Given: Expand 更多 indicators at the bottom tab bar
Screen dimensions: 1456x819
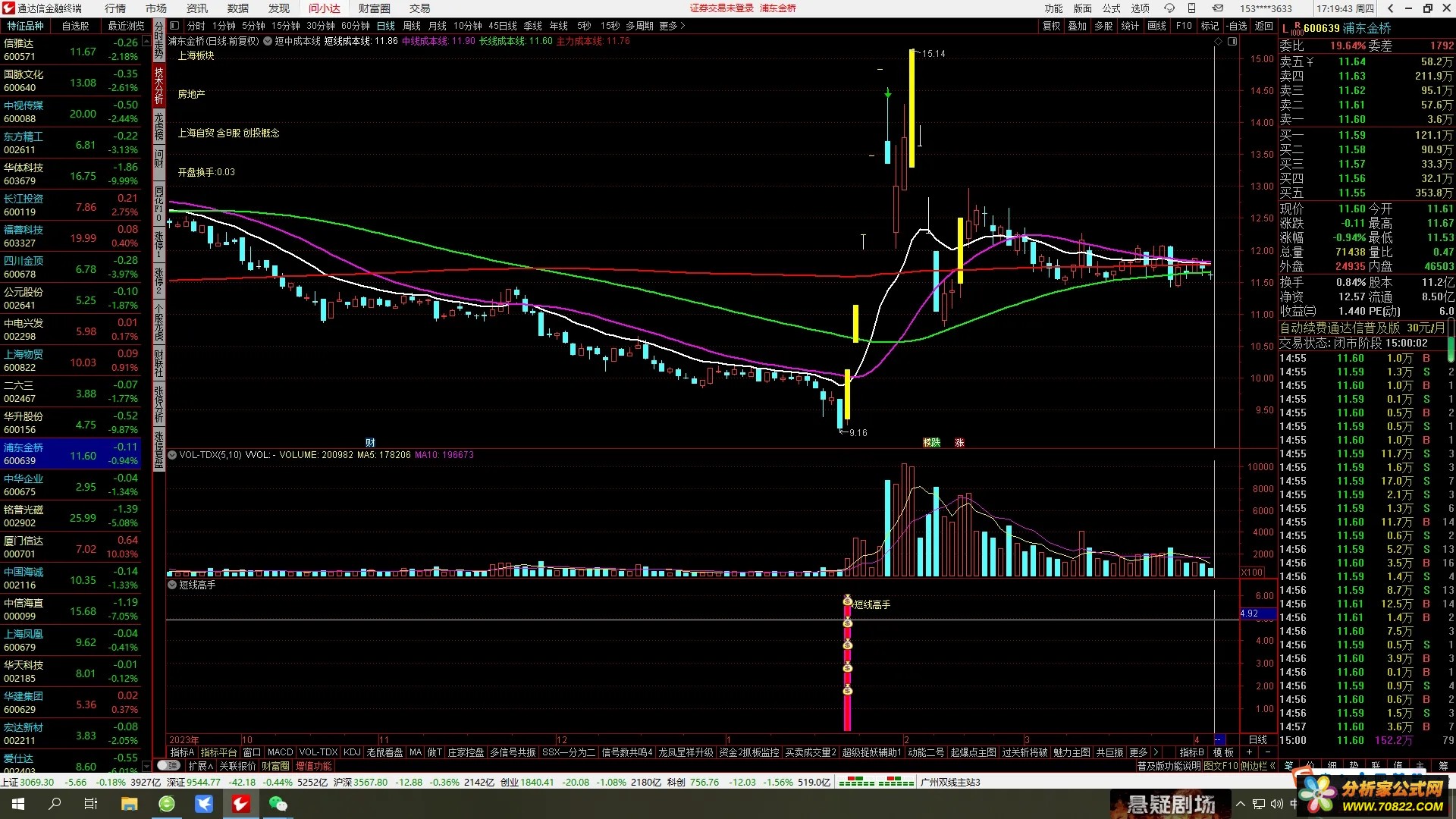Looking at the screenshot, I should tap(1138, 752).
